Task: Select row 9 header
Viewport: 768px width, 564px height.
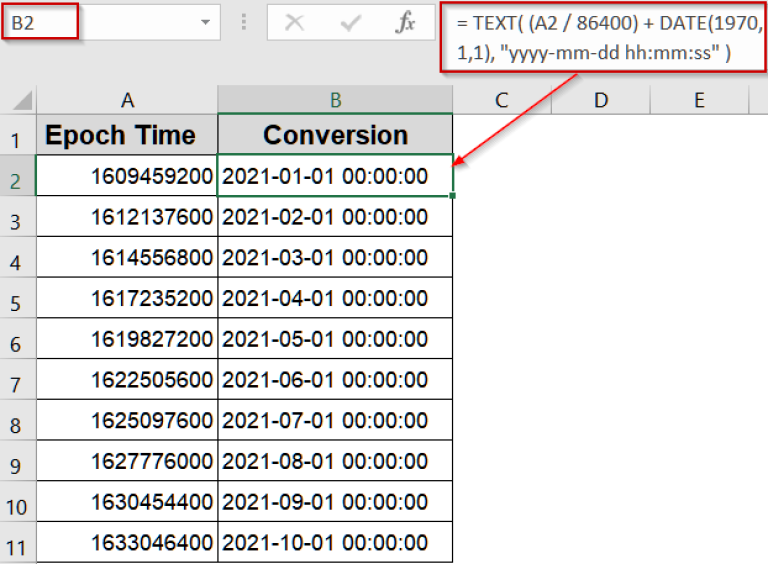Action: click(x=18, y=460)
